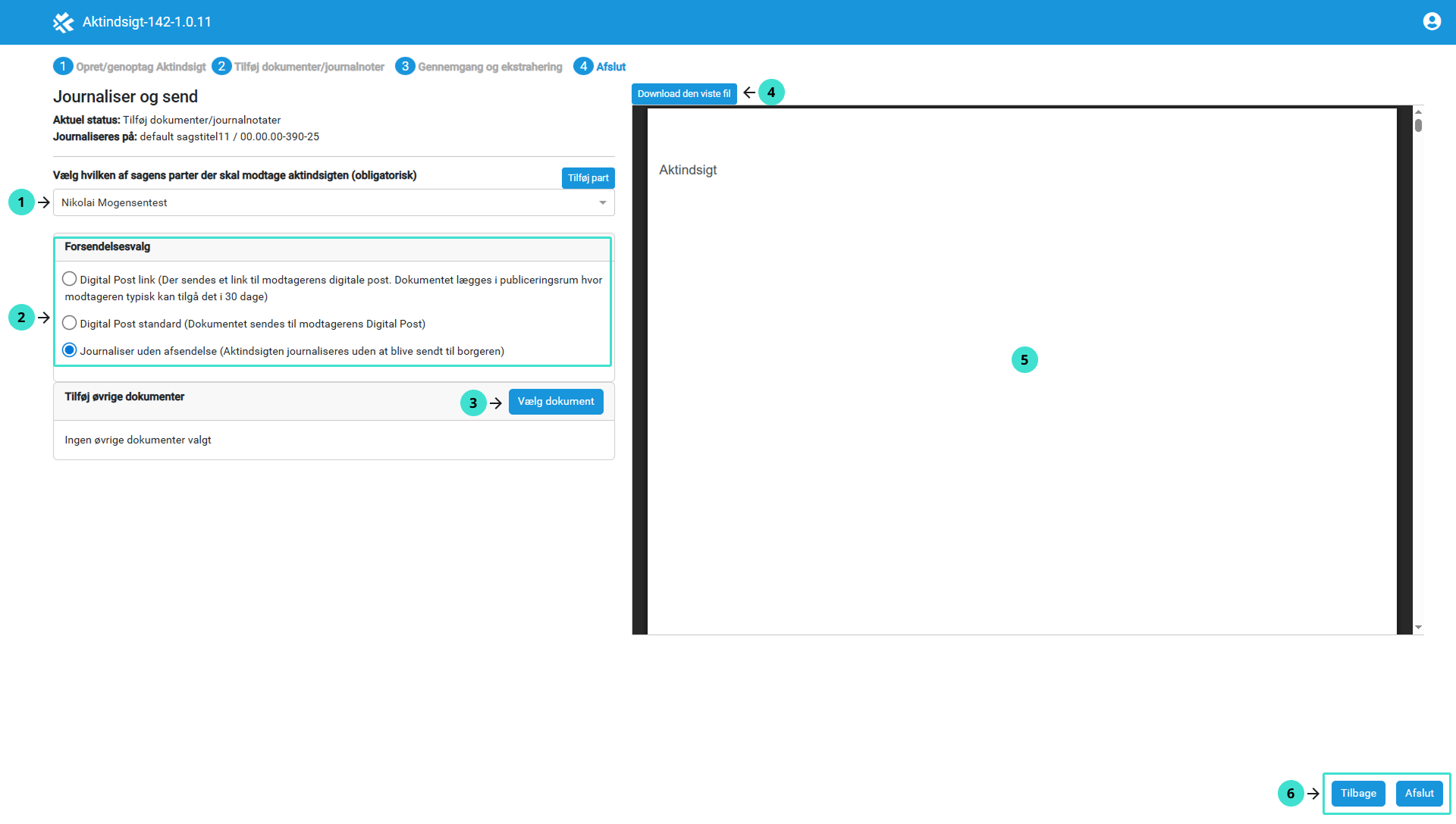
Task: Click the Aktindsigt app logo icon
Action: pos(63,23)
